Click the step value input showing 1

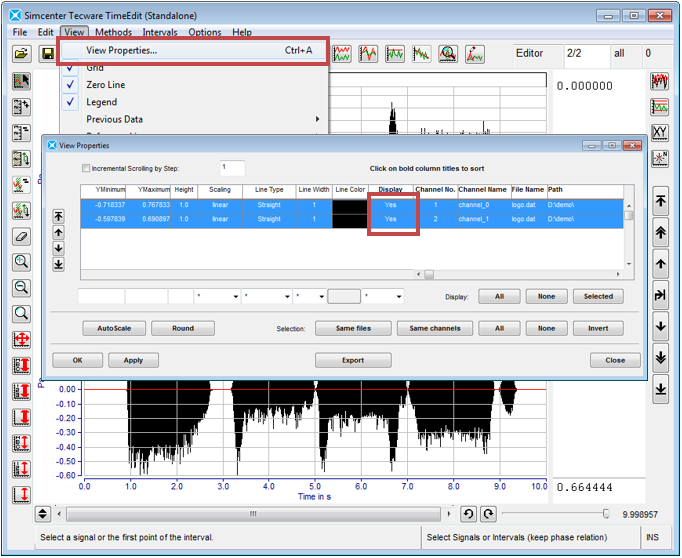[x=232, y=168]
